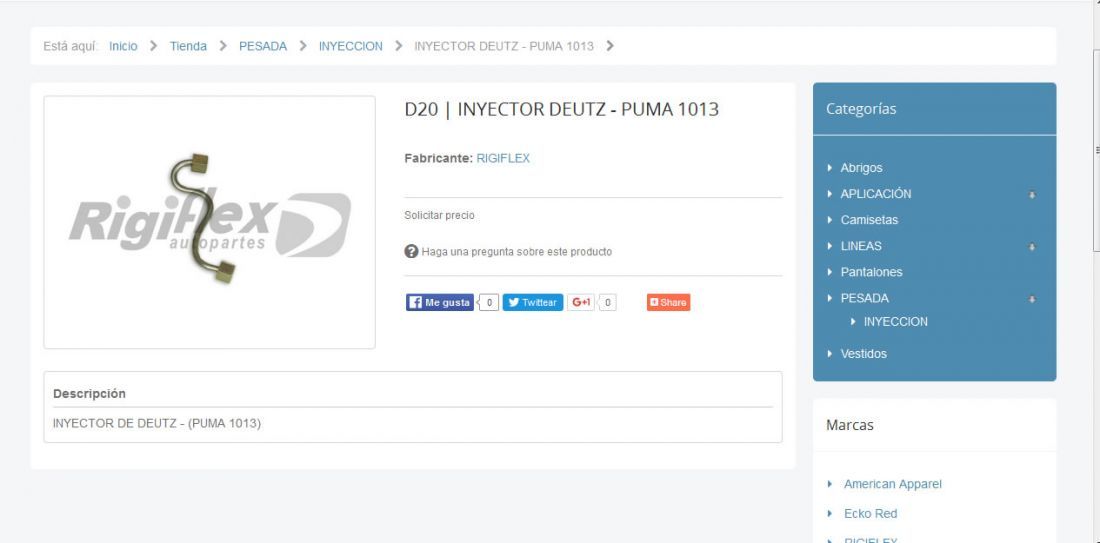The width and height of the screenshot is (1100, 543).
Task: Collapse the PESADA category arrow
Action: click(x=1032, y=299)
